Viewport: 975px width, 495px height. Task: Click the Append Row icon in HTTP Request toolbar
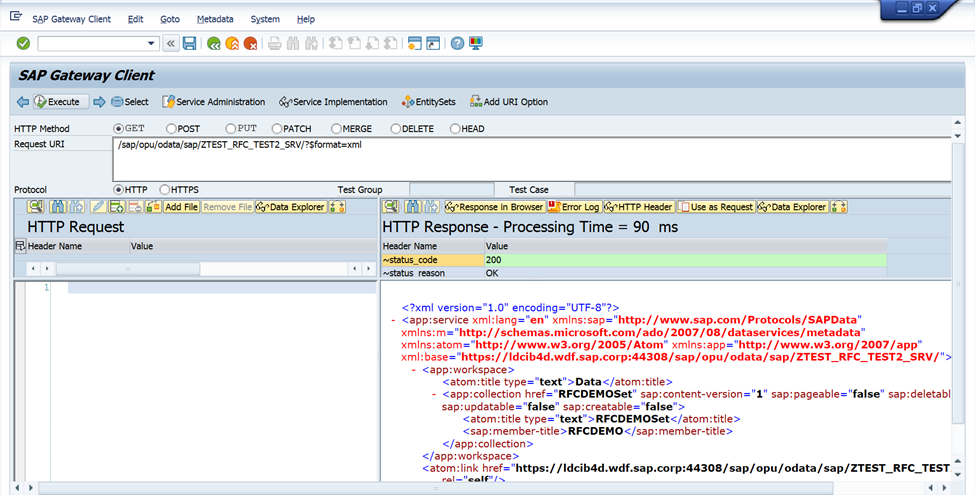tap(117, 206)
